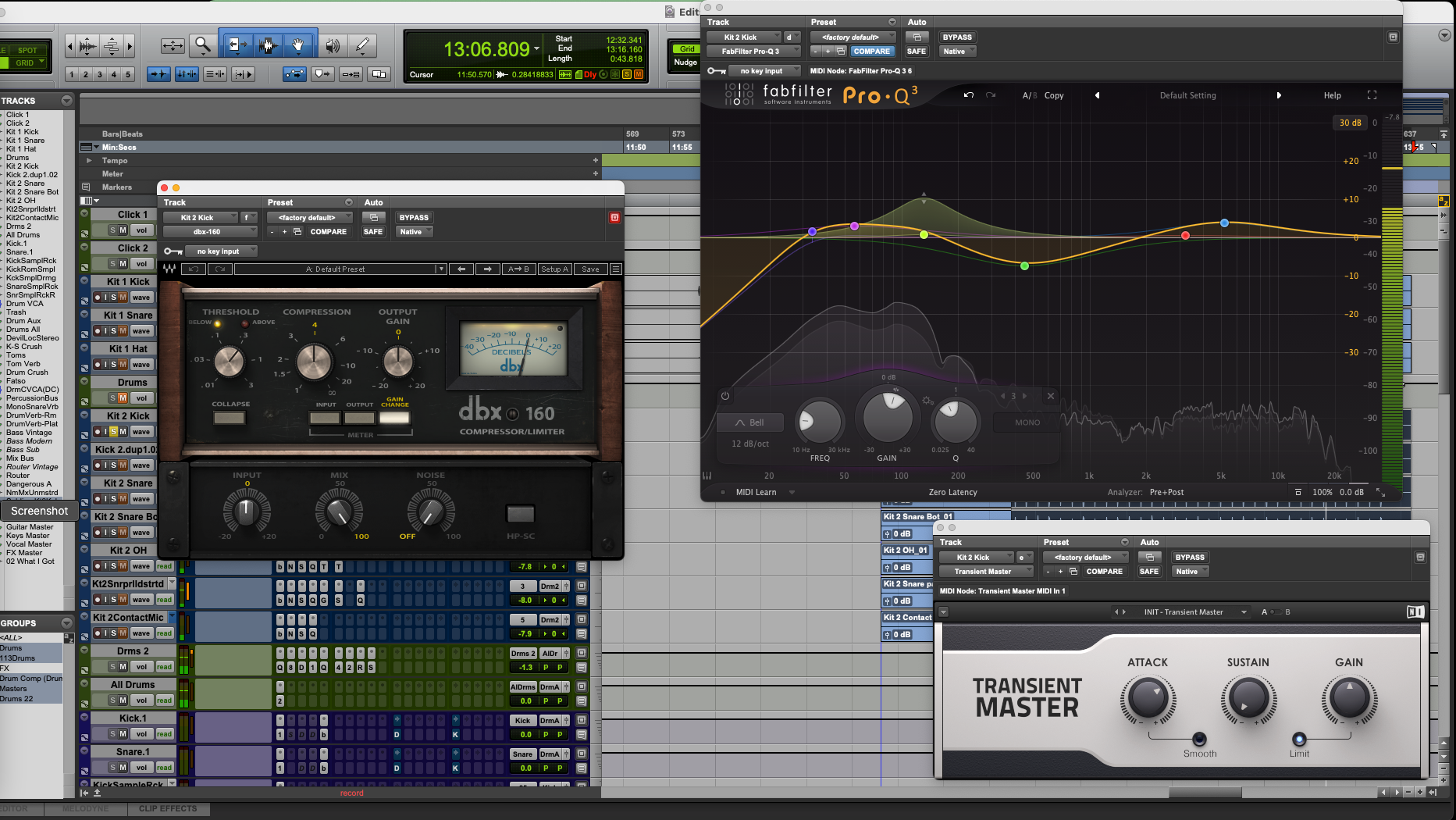Close selected band X in Pro-Q 3
Viewport: 1456px width, 820px height.
pos(1051,396)
